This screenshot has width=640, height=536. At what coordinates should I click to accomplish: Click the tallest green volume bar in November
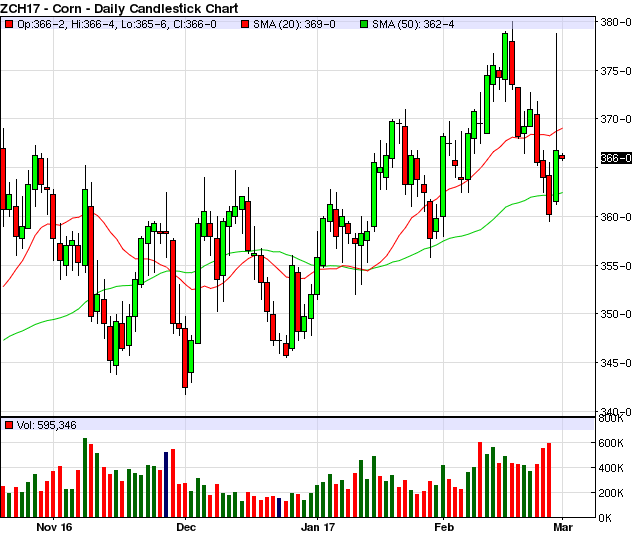85,478
